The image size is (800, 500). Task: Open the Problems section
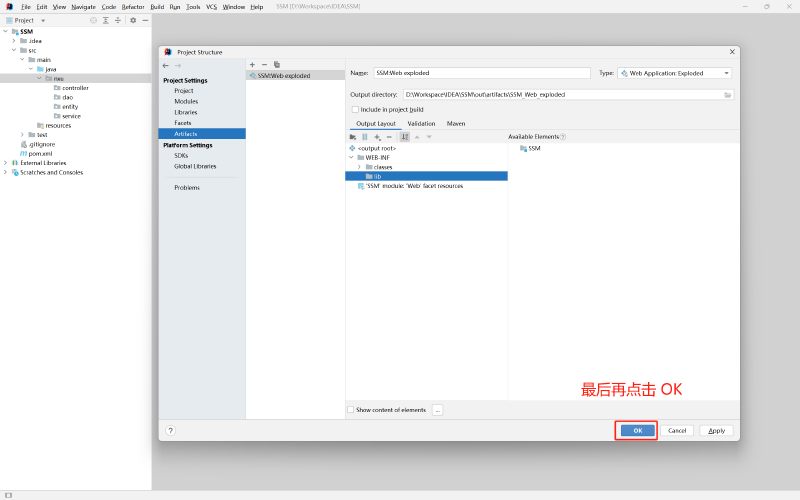[187, 188]
